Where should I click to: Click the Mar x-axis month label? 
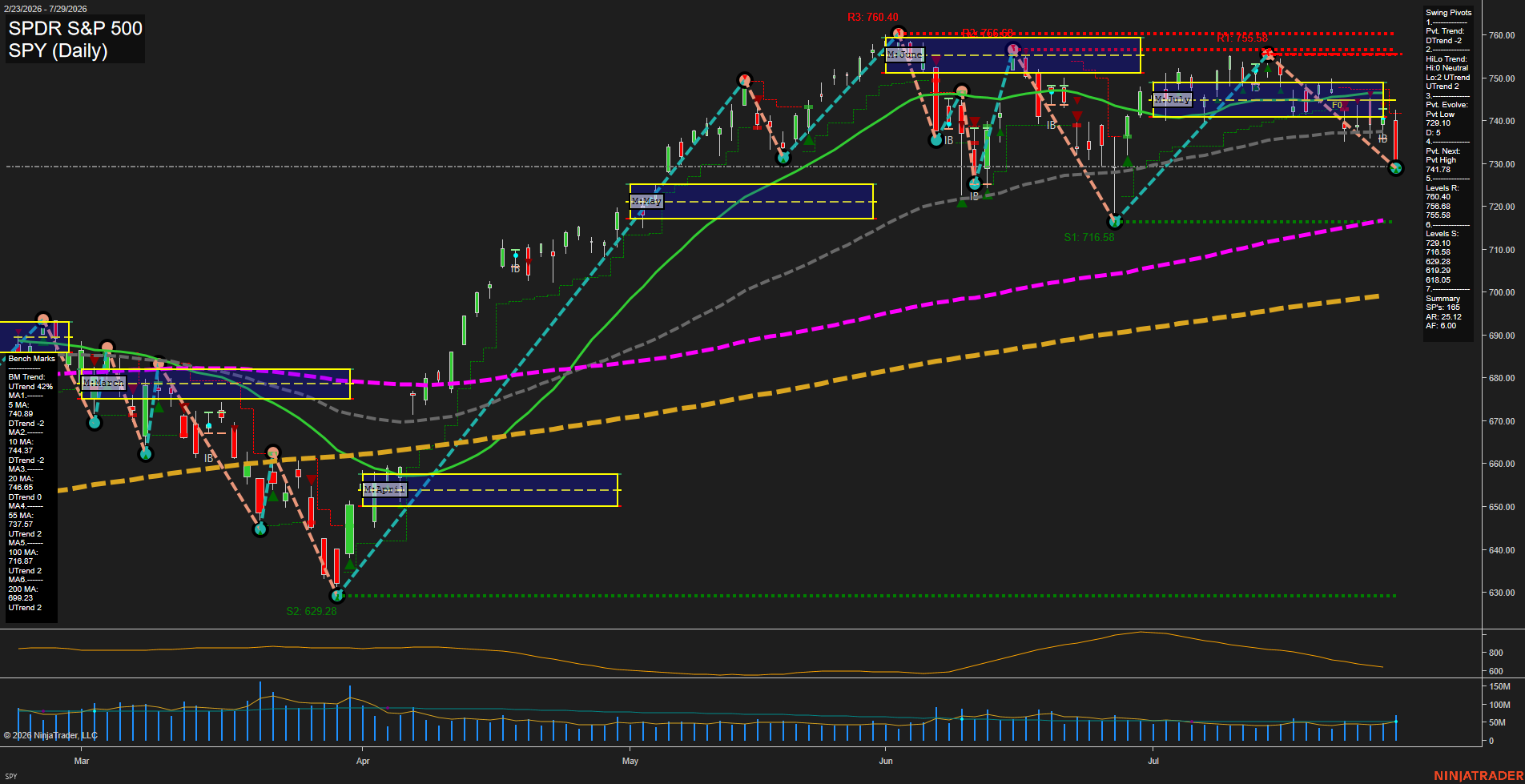tap(82, 761)
